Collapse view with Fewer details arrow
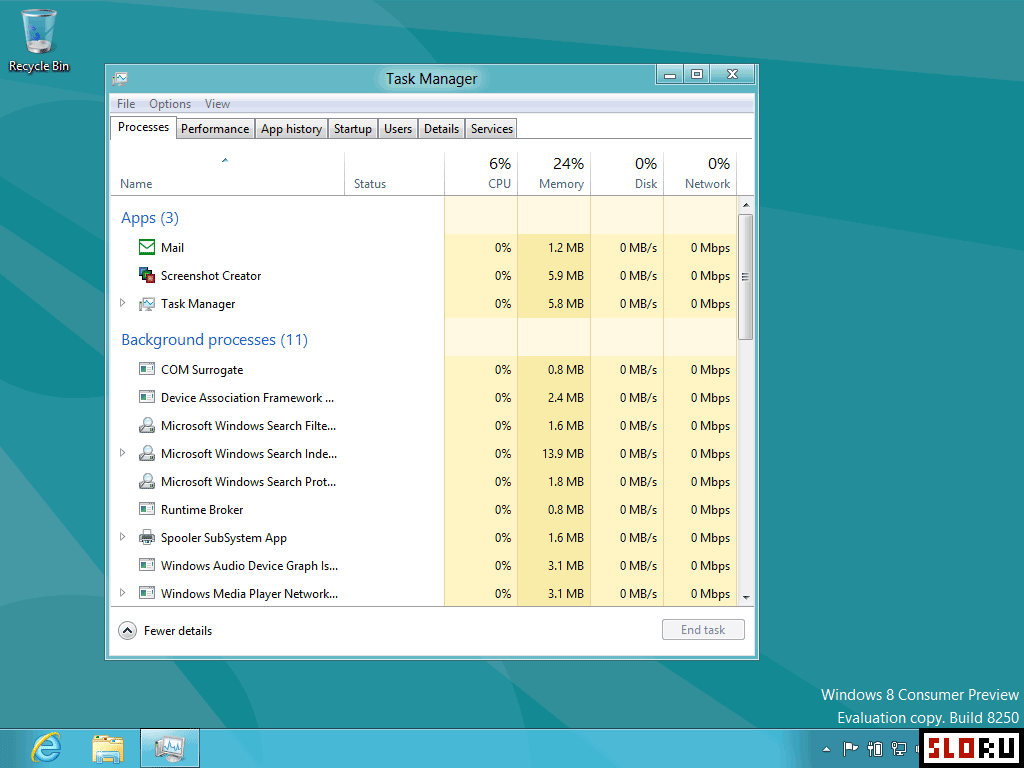 pos(127,631)
